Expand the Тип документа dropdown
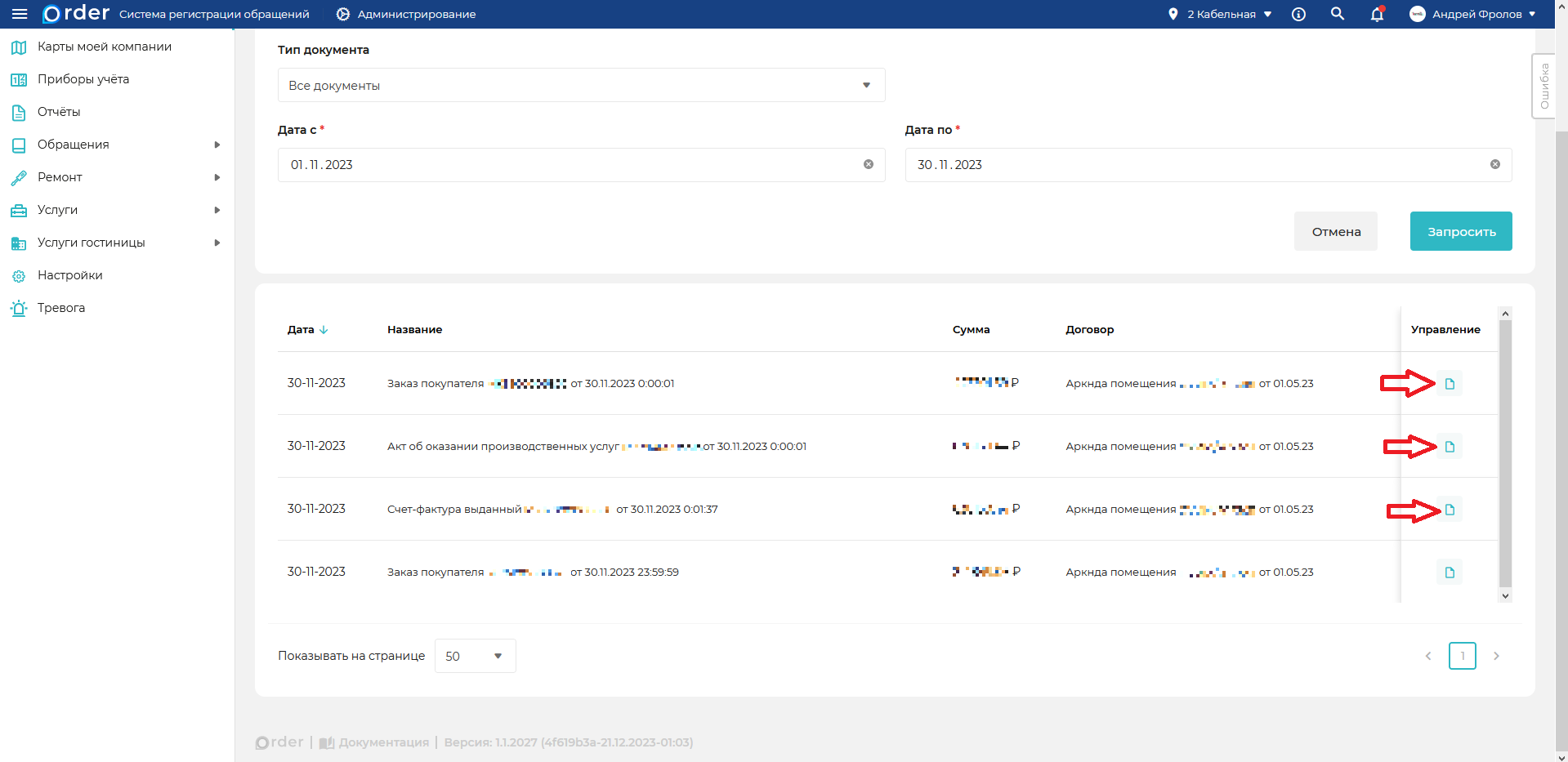The image size is (1568, 762). pos(581,85)
